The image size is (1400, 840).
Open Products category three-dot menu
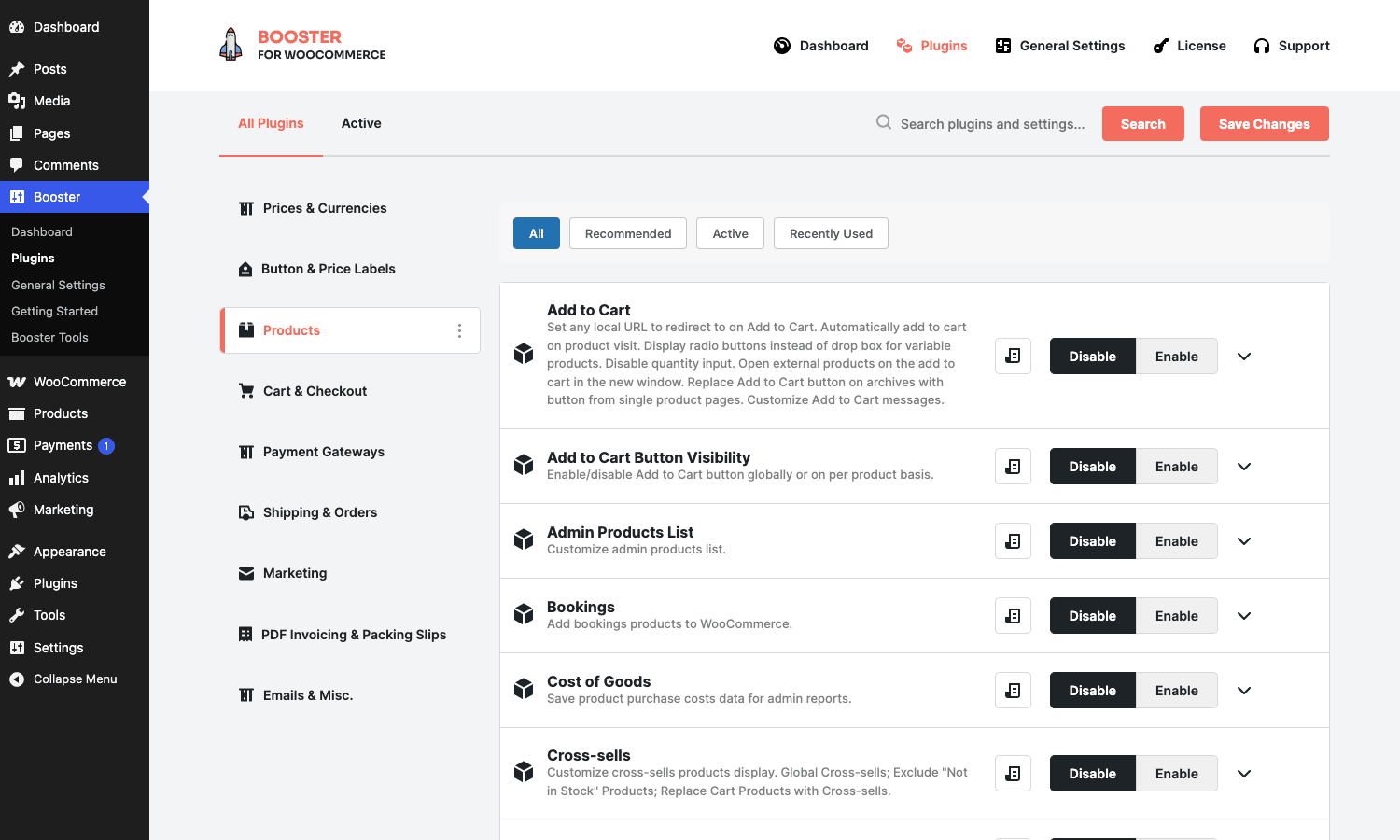point(459,330)
